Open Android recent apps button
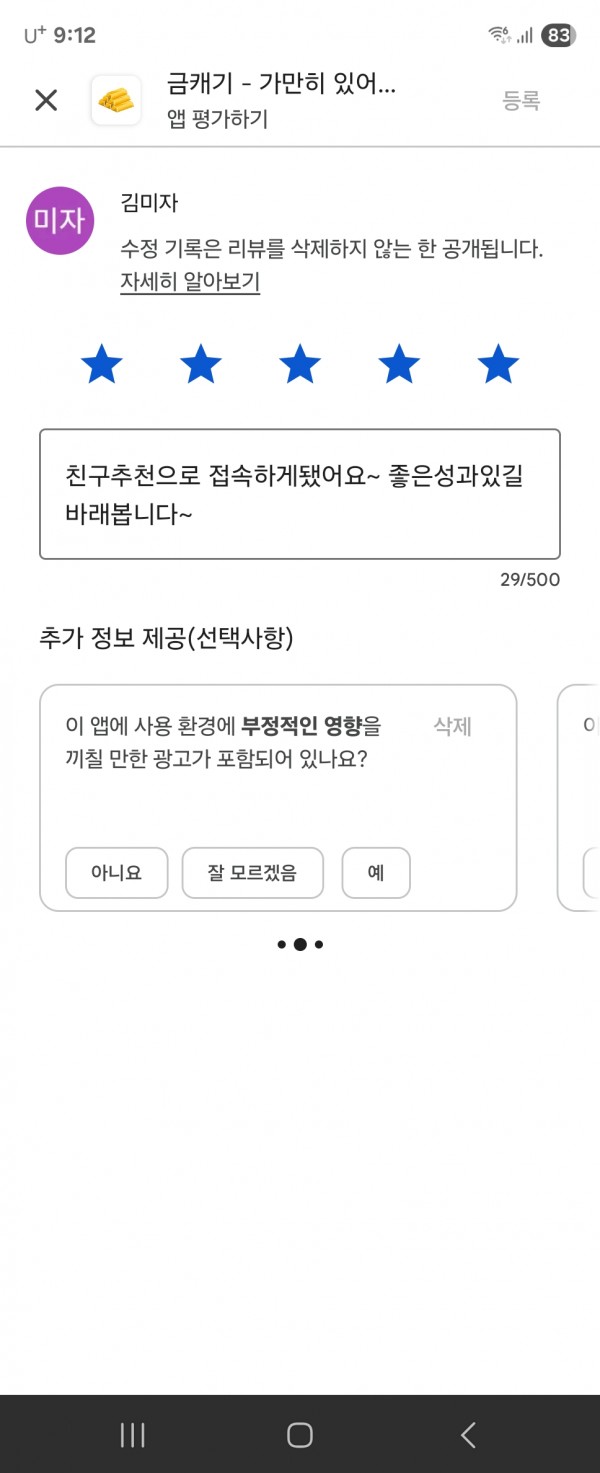 point(132,1435)
